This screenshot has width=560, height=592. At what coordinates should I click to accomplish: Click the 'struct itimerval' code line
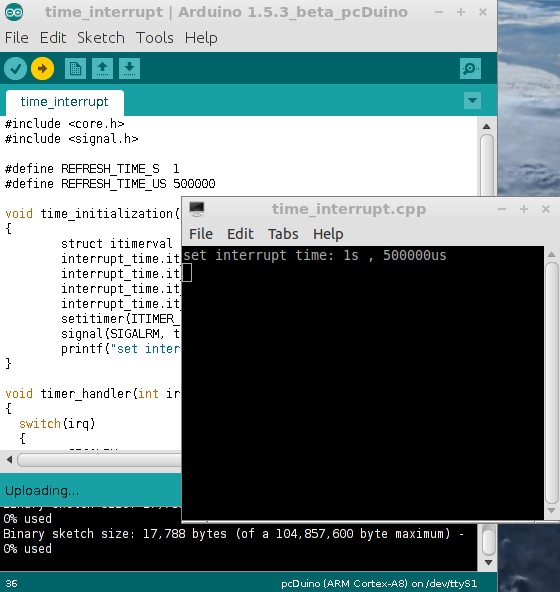pyautogui.click(x=117, y=244)
